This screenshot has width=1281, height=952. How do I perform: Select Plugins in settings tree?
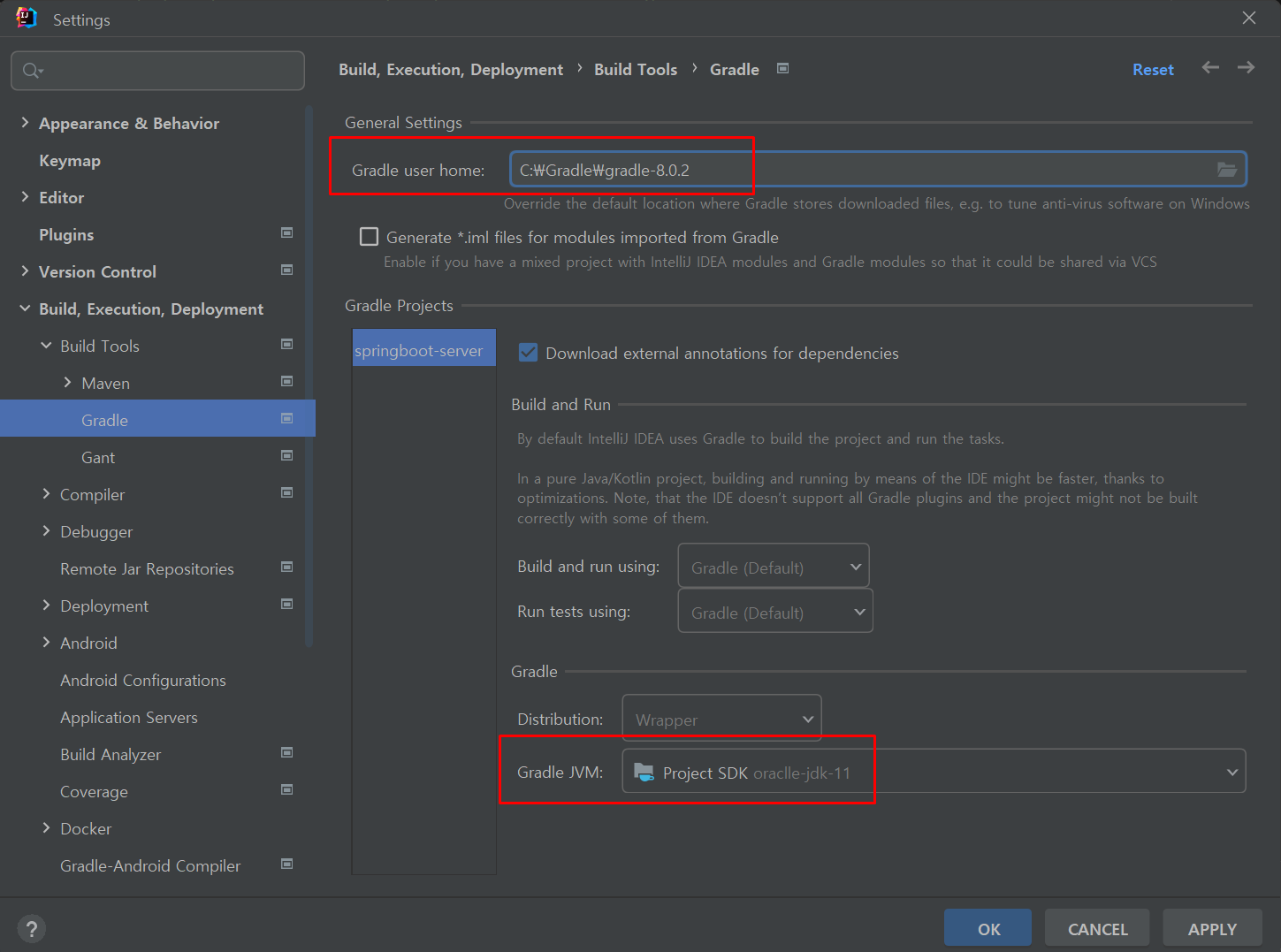(x=66, y=234)
